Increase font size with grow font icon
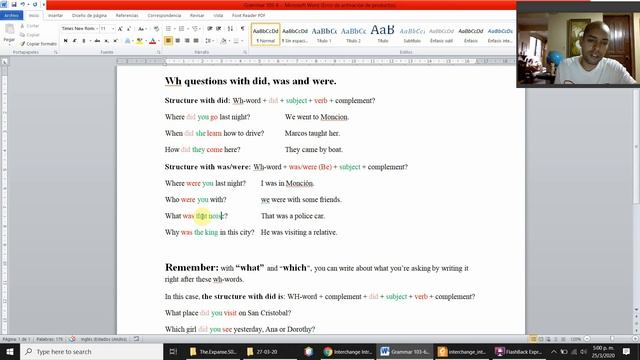Image resolution: width=640 pixels, height=360 pixels. 120,29
